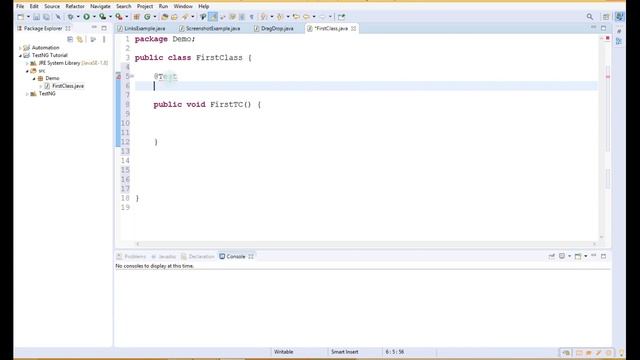Collapse the src folder node
Viewport: 640px width, 360px height.
[x=27, y=71]
